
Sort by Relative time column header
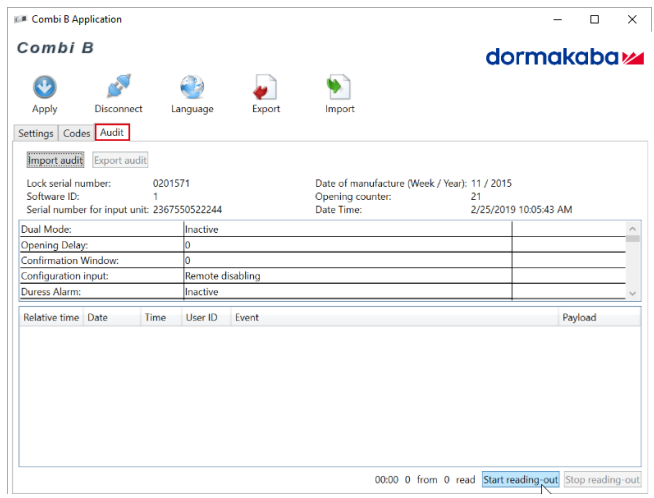point(51,317)
